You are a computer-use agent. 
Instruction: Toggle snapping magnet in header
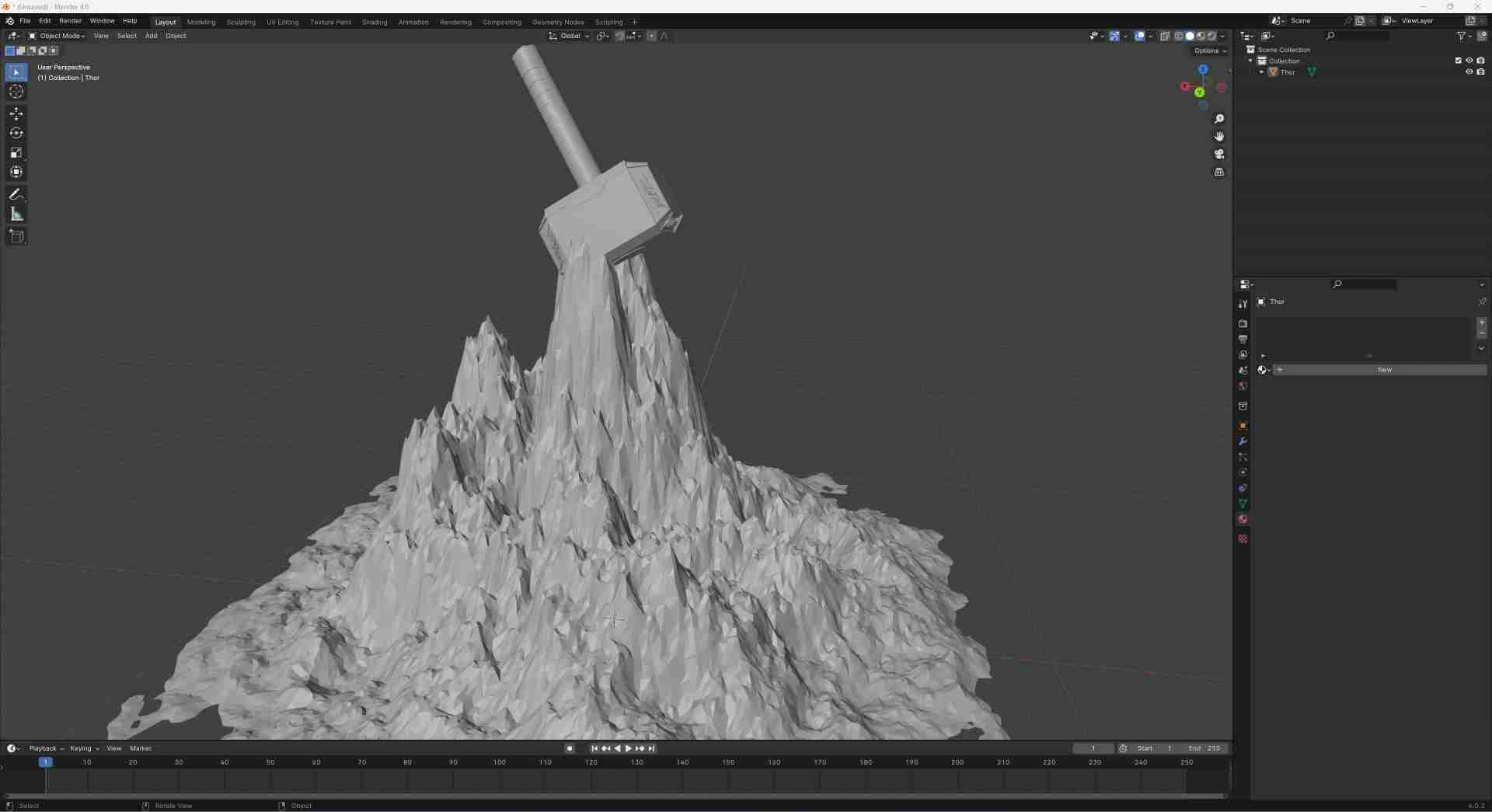click(x=619, y=36)
